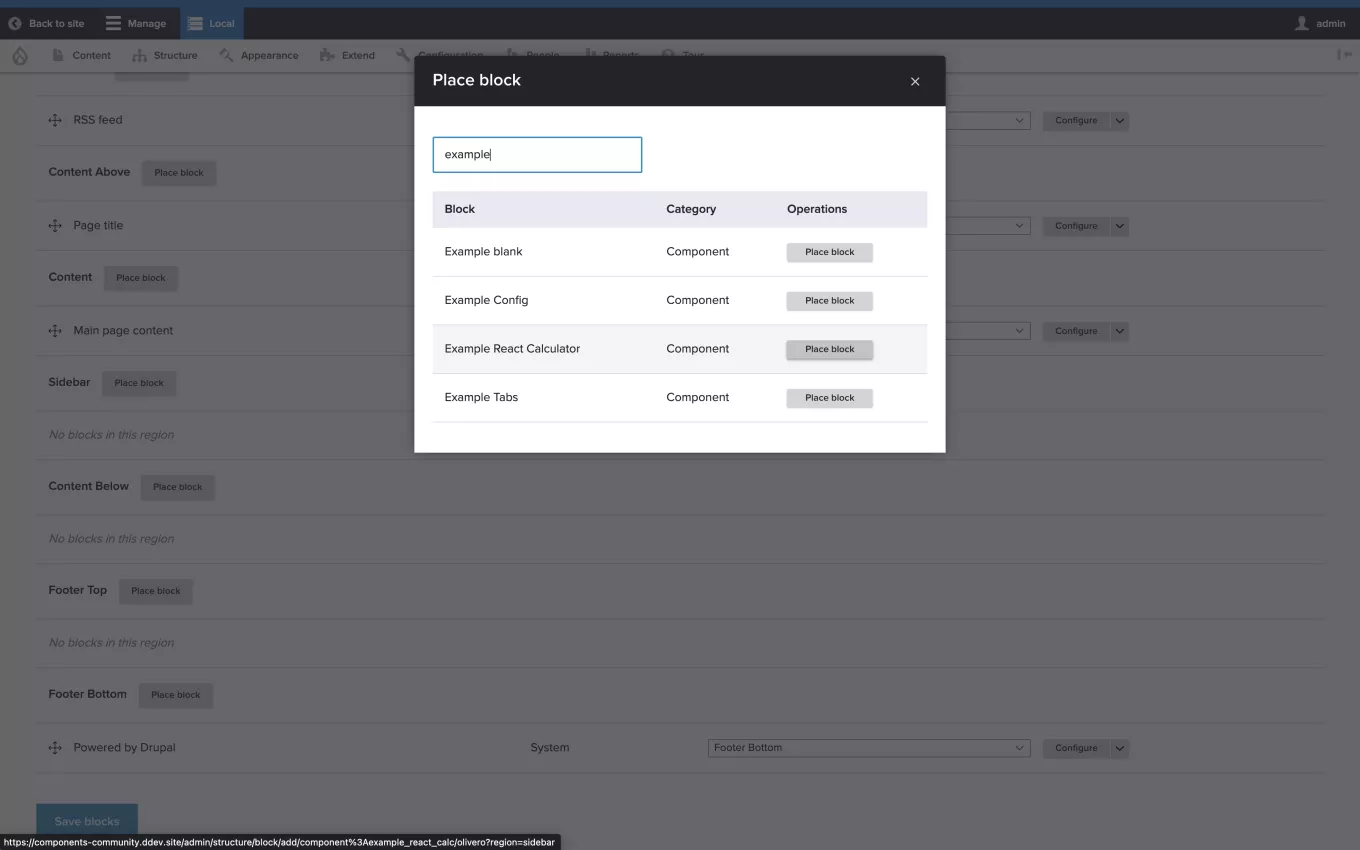Open the Structure admin menu
Screen dimensions: 1360x850
(x=165, y=56)
